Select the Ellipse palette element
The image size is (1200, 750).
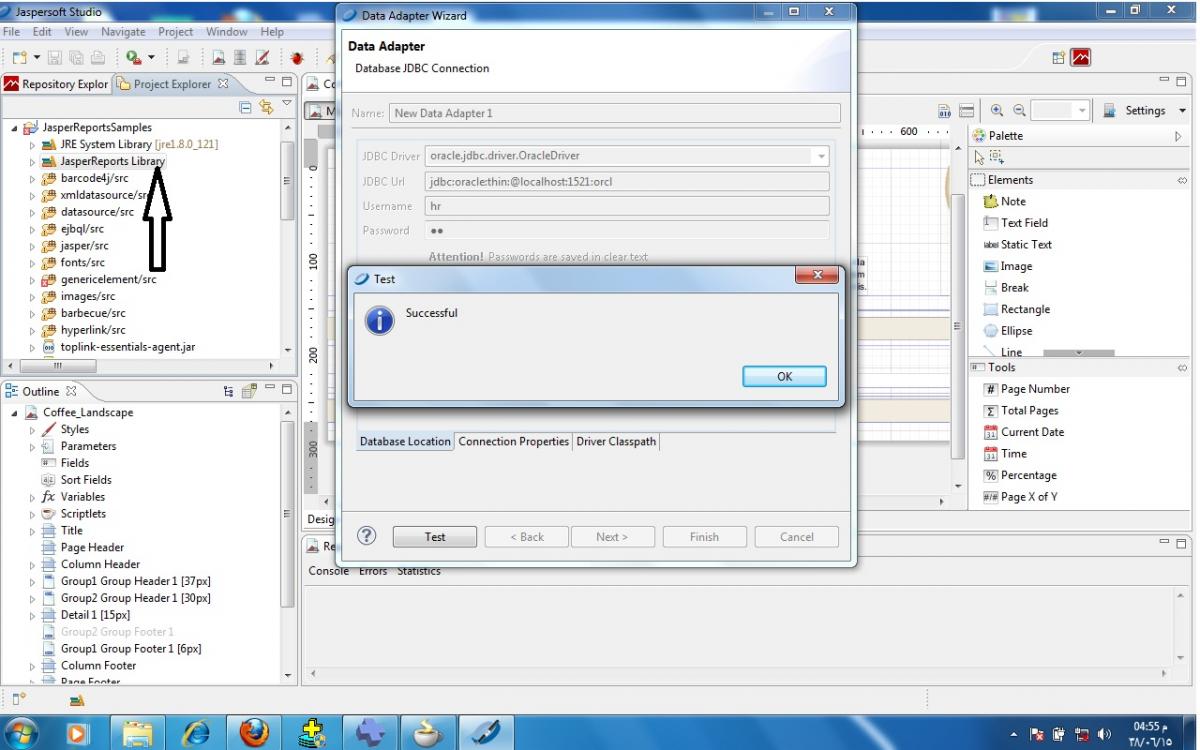[1015, 331]
